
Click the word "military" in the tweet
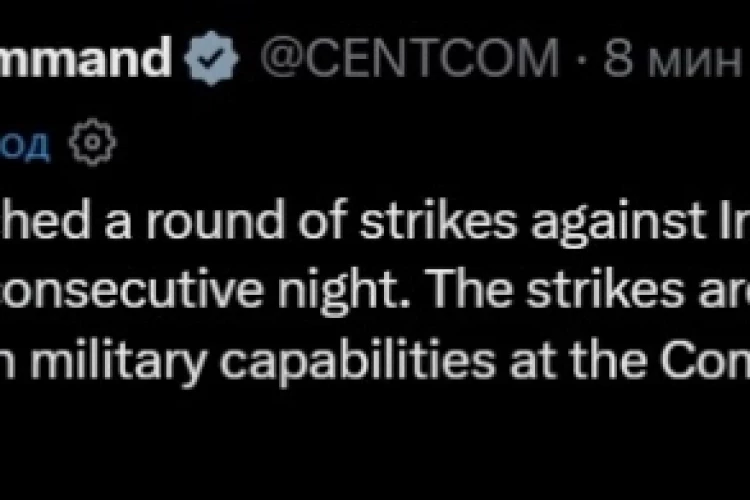tap(118, 361)
